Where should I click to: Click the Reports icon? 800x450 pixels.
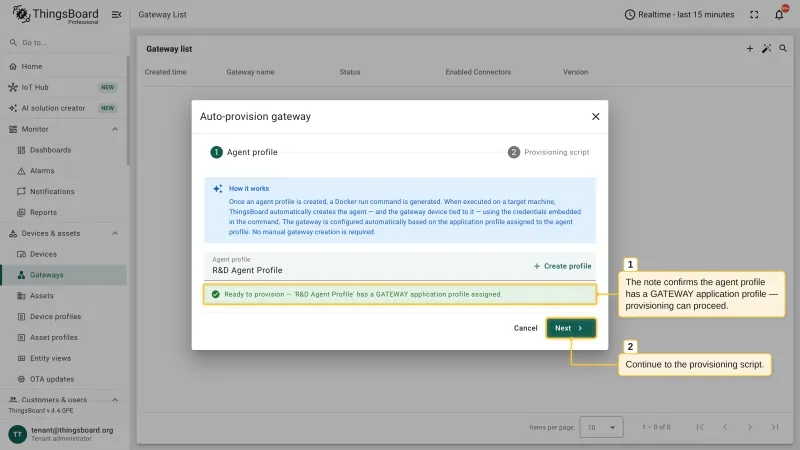[21, 212]
